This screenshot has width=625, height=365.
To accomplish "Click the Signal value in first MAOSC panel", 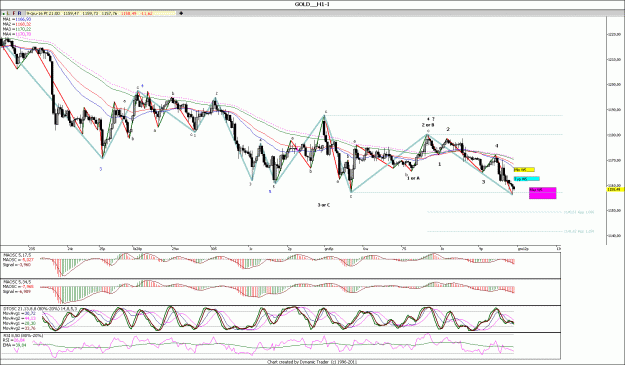I will coord(17,265).
